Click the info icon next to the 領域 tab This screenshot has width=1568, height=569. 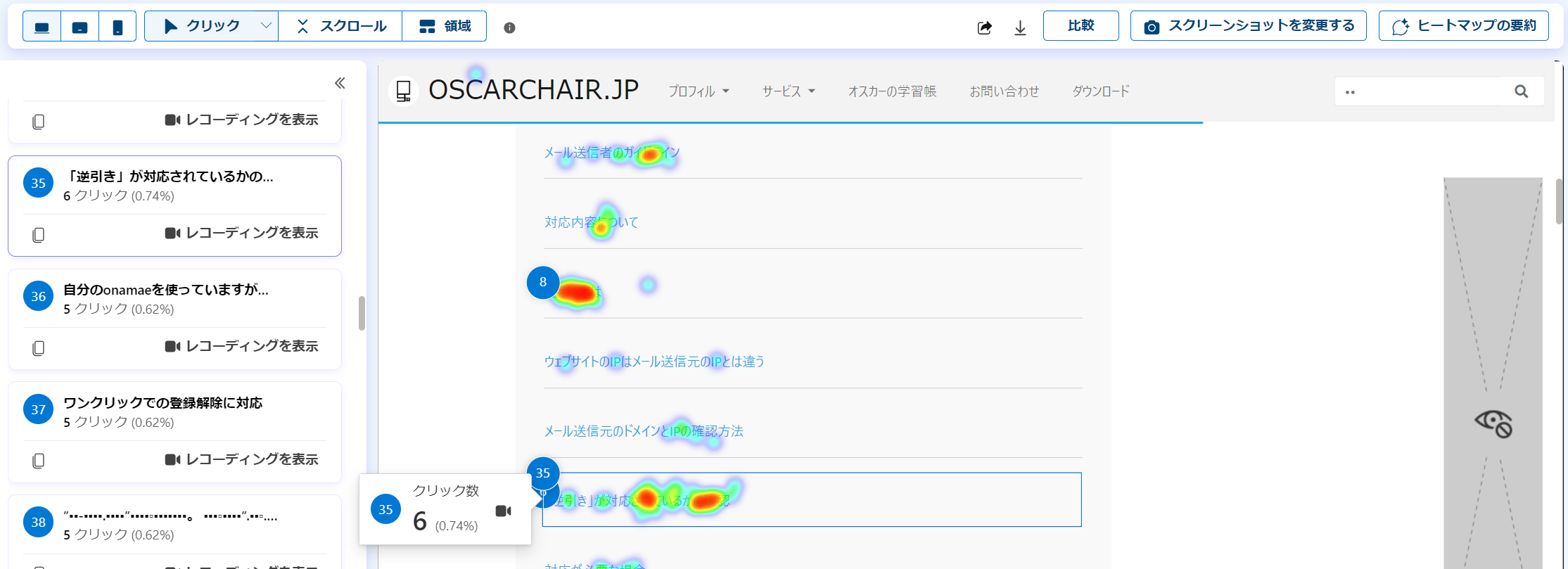509,27
